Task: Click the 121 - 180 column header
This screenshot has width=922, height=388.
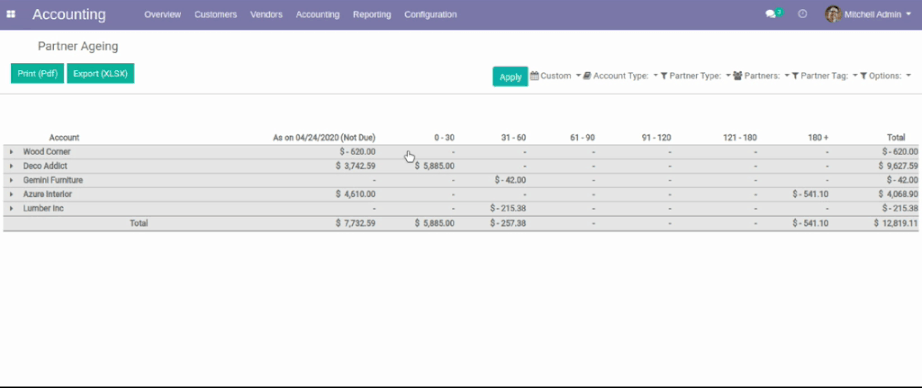Action: (740, 138)
